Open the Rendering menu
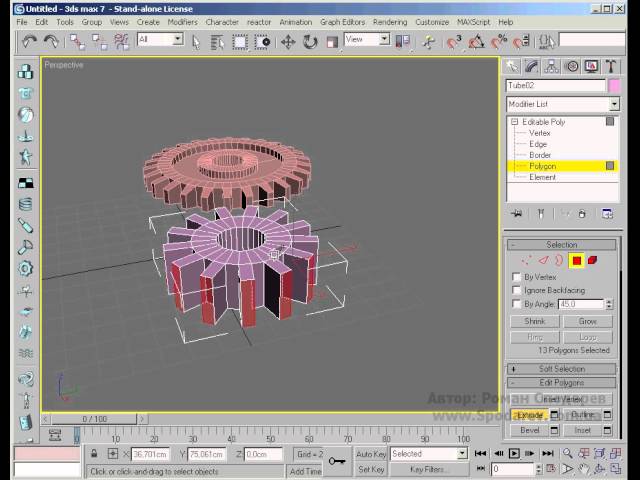Viewport: 640px width, 480px height. click(x=389, y=22)
